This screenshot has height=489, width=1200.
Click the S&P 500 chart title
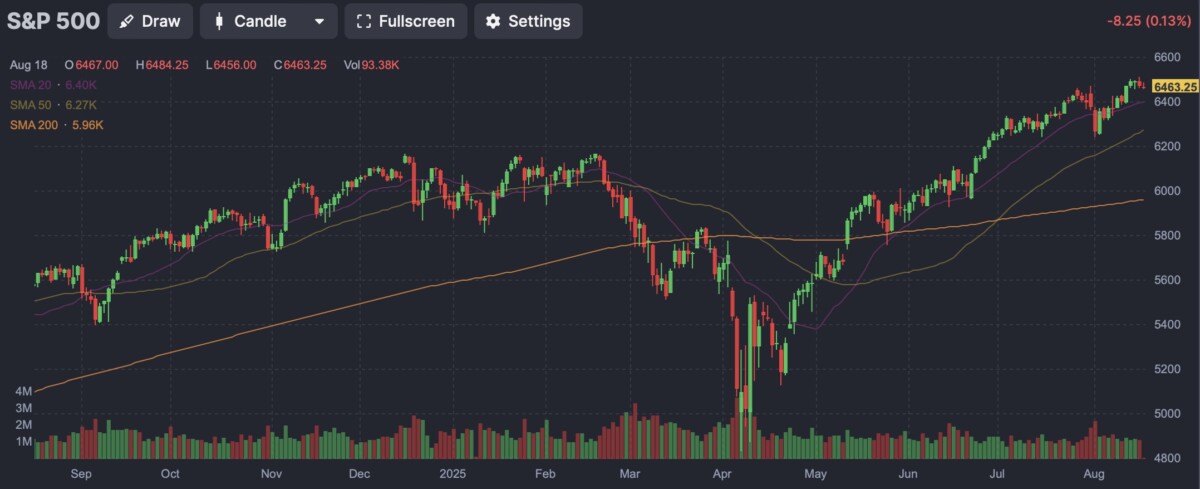tap(52, 20)
